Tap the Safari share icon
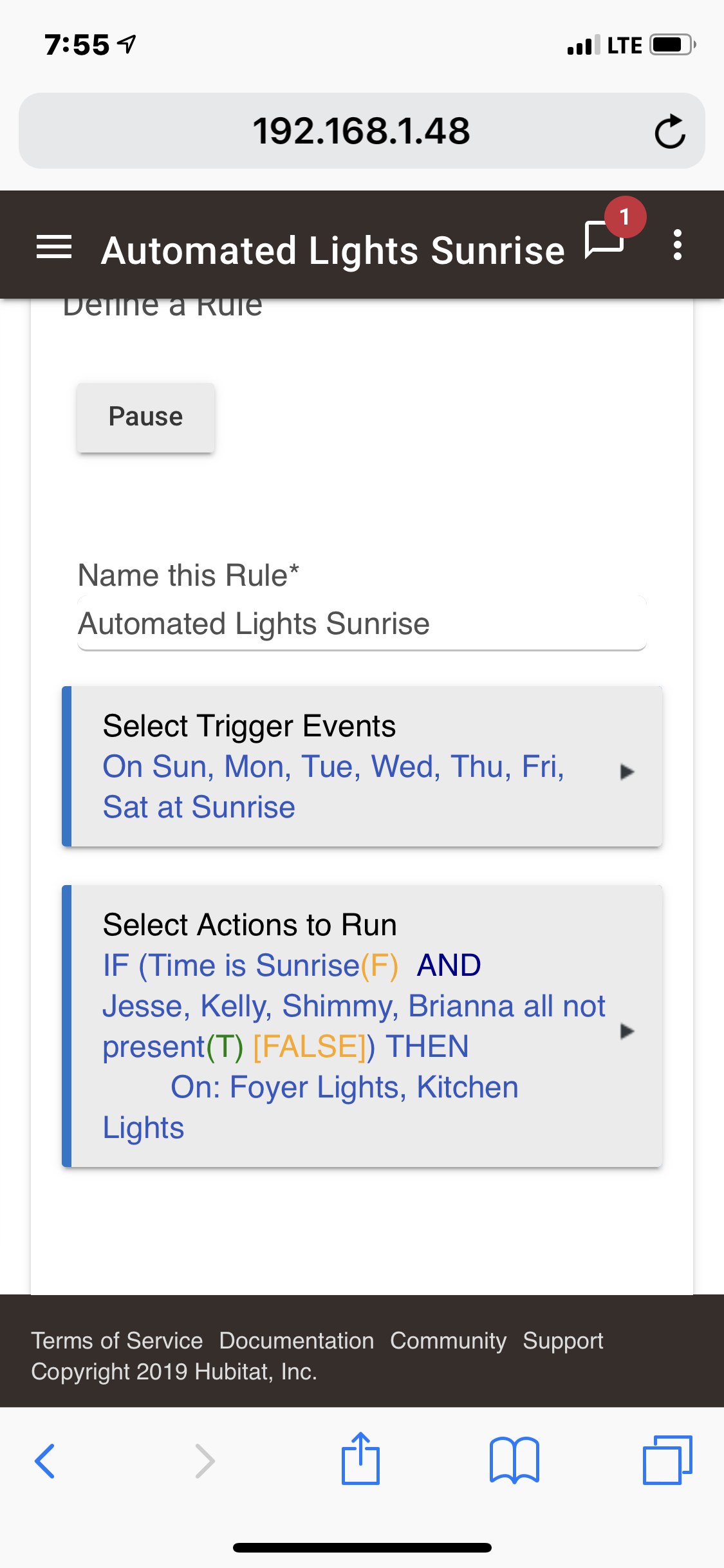This screenshot has width=724, height=1568. [360, 1459]
